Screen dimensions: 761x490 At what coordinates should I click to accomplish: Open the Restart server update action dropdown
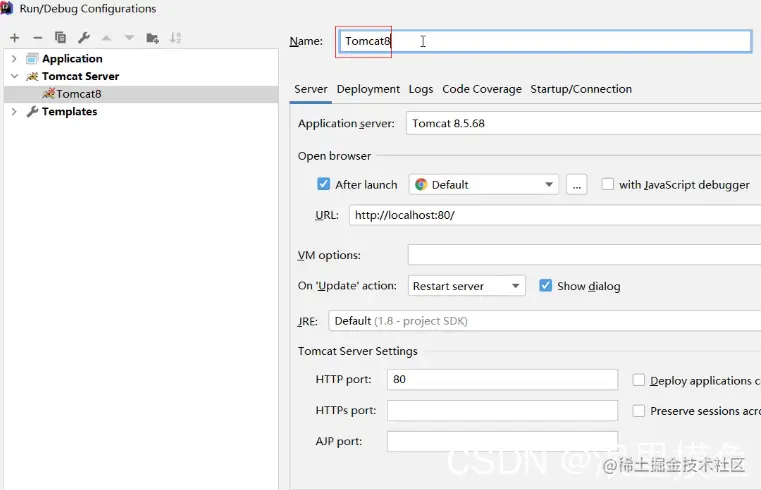tap(466, 286)
